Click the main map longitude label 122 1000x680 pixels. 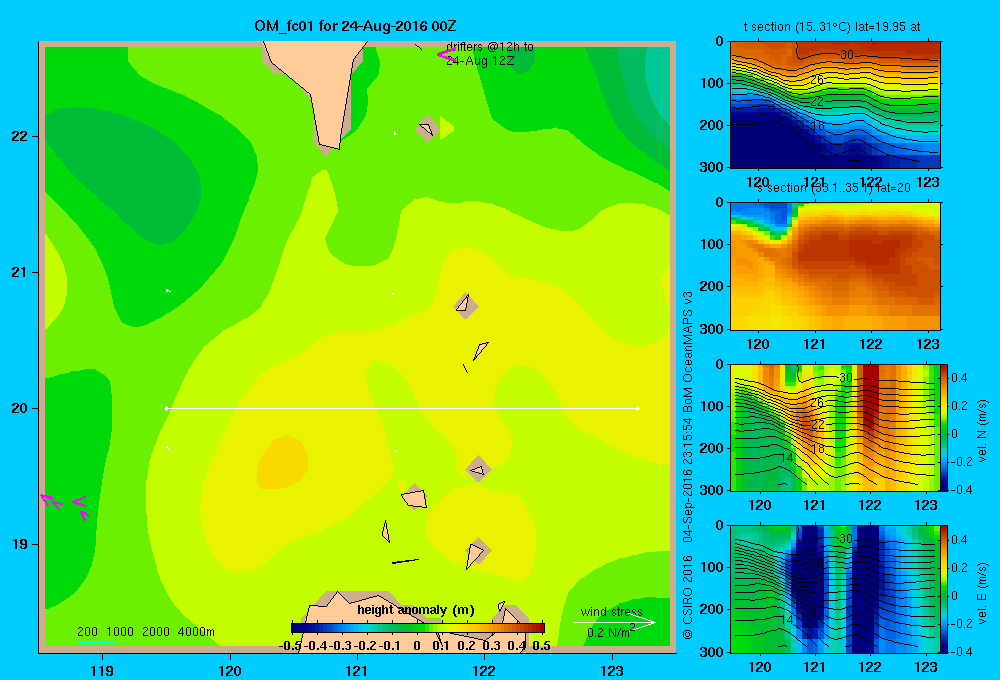tap(485, 670)
